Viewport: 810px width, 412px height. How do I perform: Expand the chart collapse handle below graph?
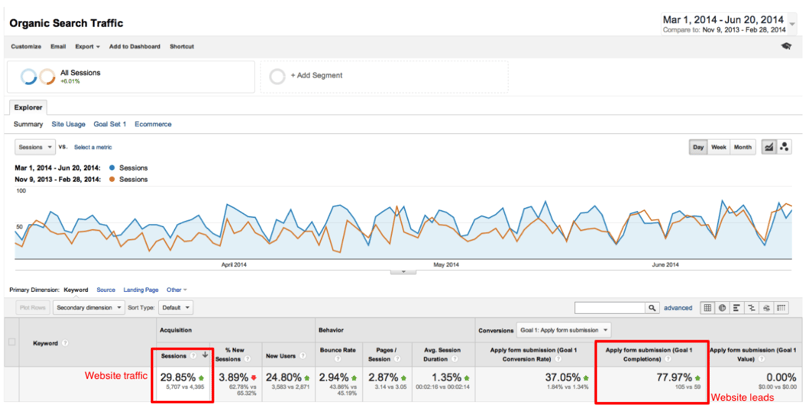click(x=403, y=272)
